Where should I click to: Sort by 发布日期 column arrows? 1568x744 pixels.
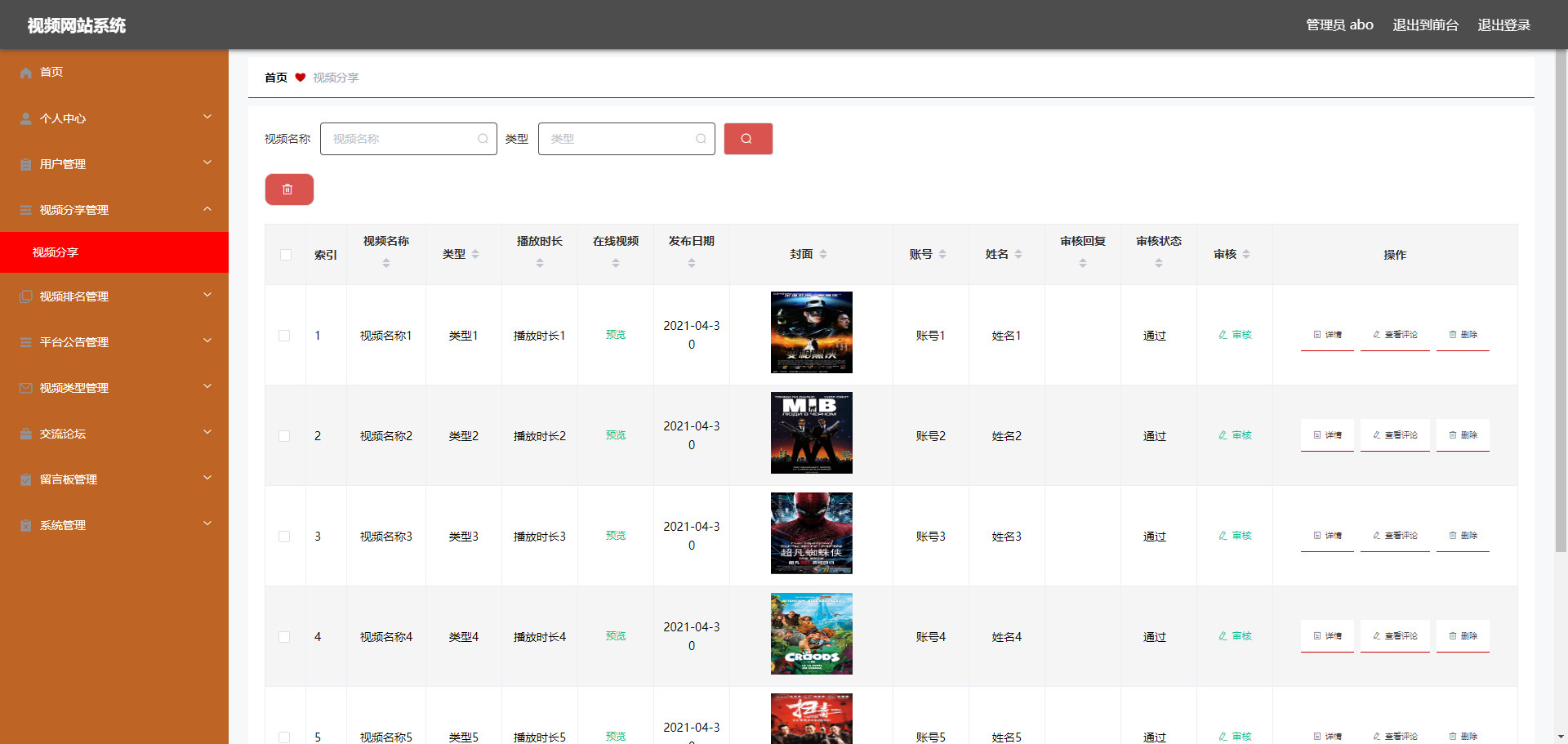(692, 263)
